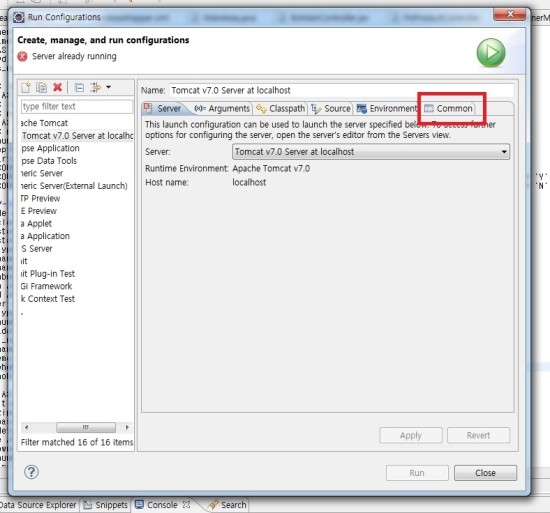Click the right arrow of horizontal scrollbar
This screenshot has height=513, width=550.
pyautogui.click(x=127, y=427)
